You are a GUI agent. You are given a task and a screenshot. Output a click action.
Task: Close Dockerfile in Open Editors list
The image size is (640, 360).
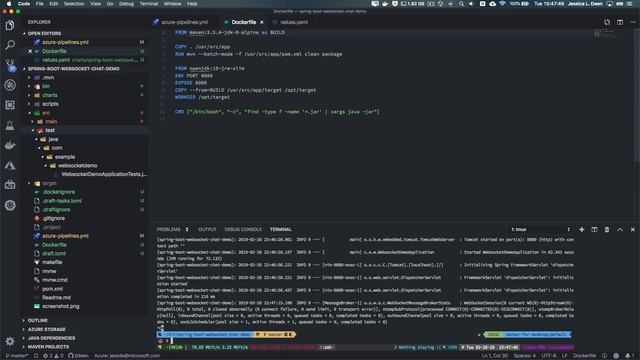pos(30,51)
